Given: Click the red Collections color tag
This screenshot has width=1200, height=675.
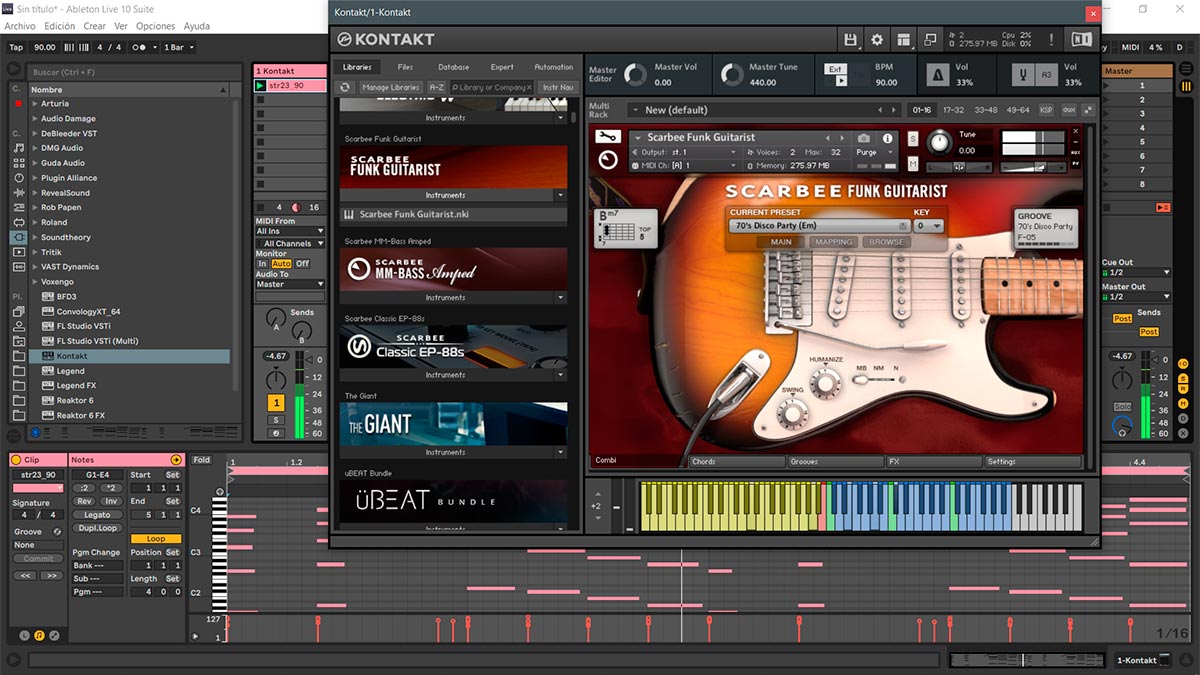Looking at the screenshot, I should (x=17, y=103).
